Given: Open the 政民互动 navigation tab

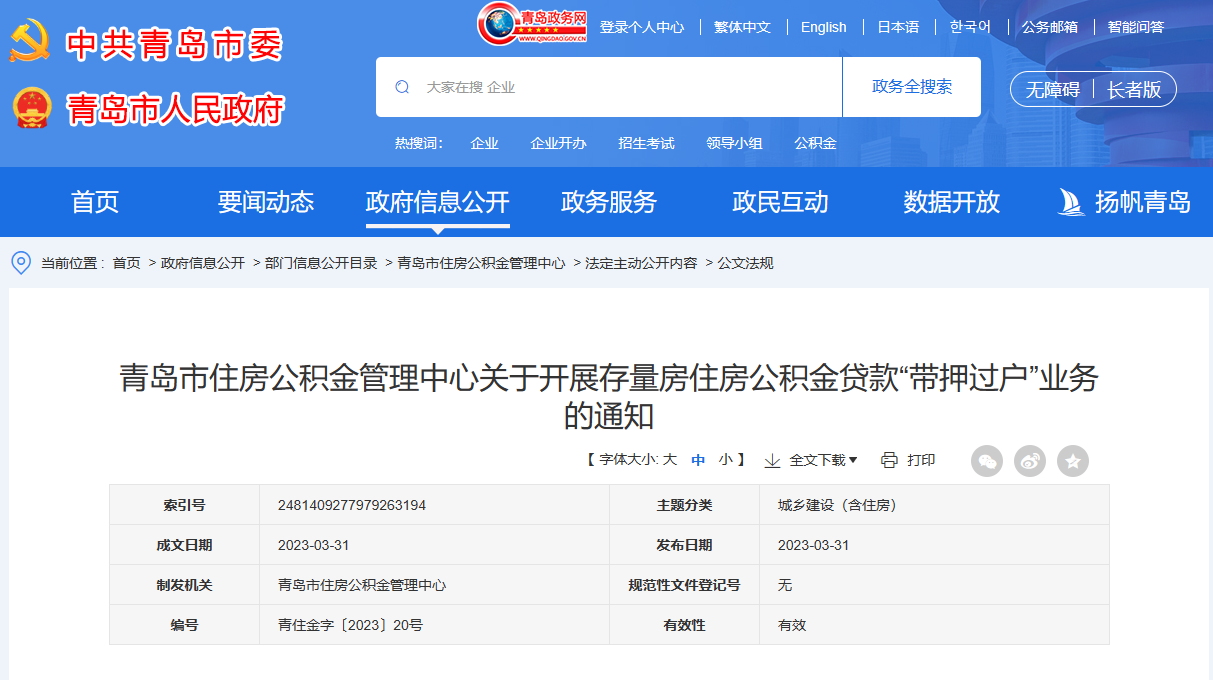Looking at the screenshot, I should (x=781, y=202).
